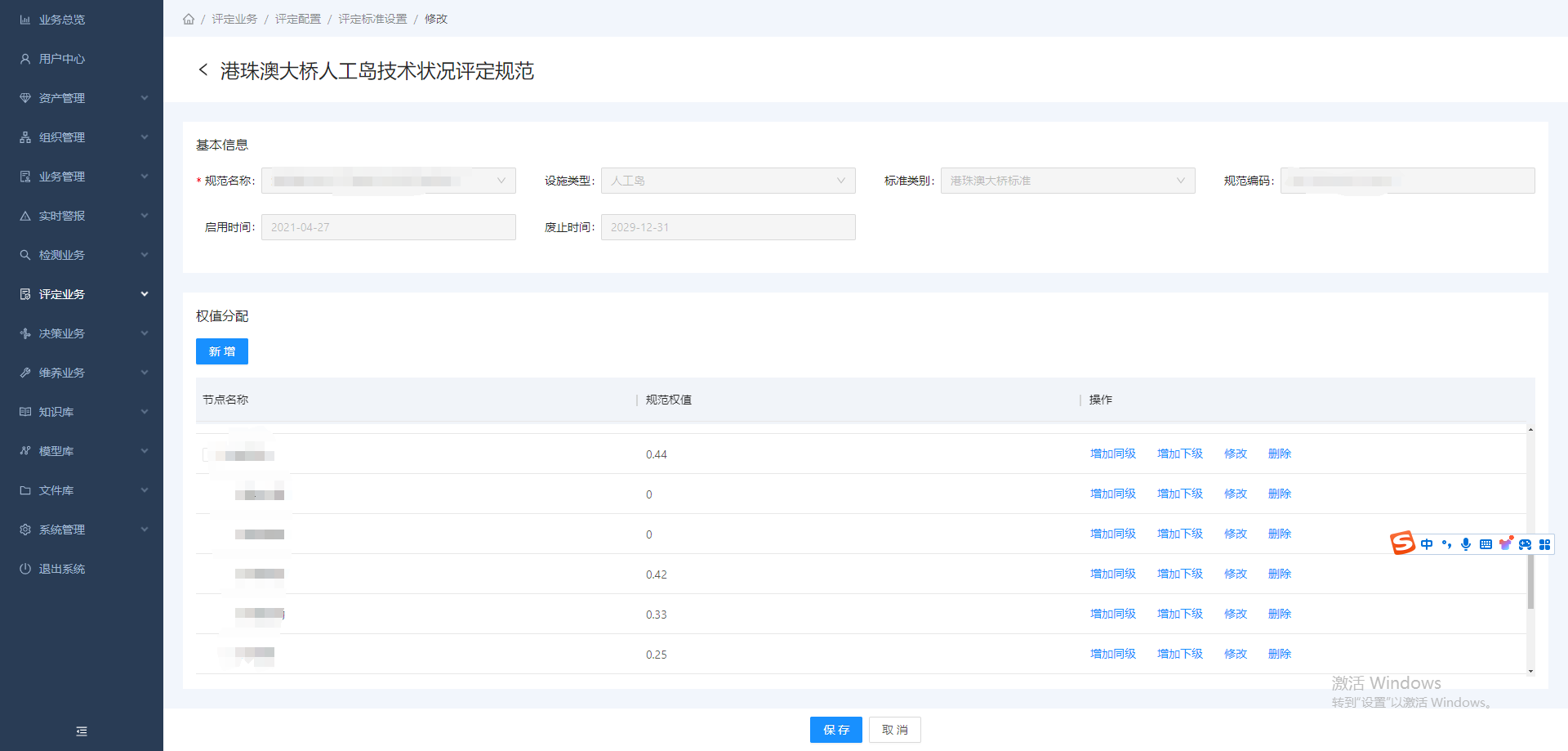Click the 知识库 book icon

(25, 412)
